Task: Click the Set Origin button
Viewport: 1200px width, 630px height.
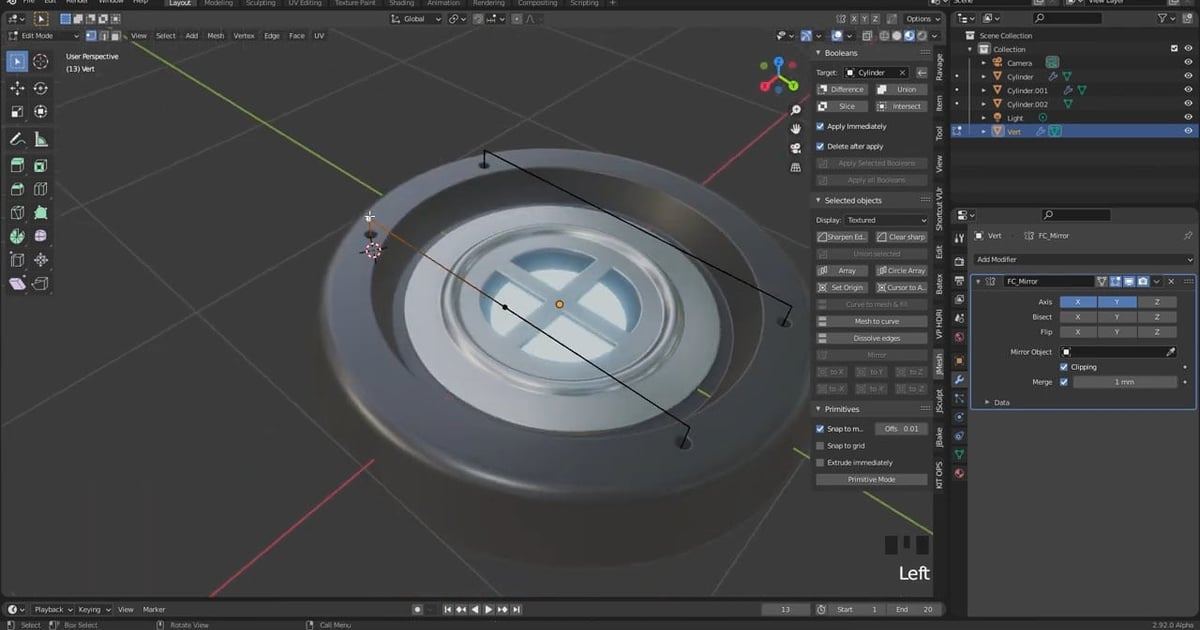Action: [844, 287]
